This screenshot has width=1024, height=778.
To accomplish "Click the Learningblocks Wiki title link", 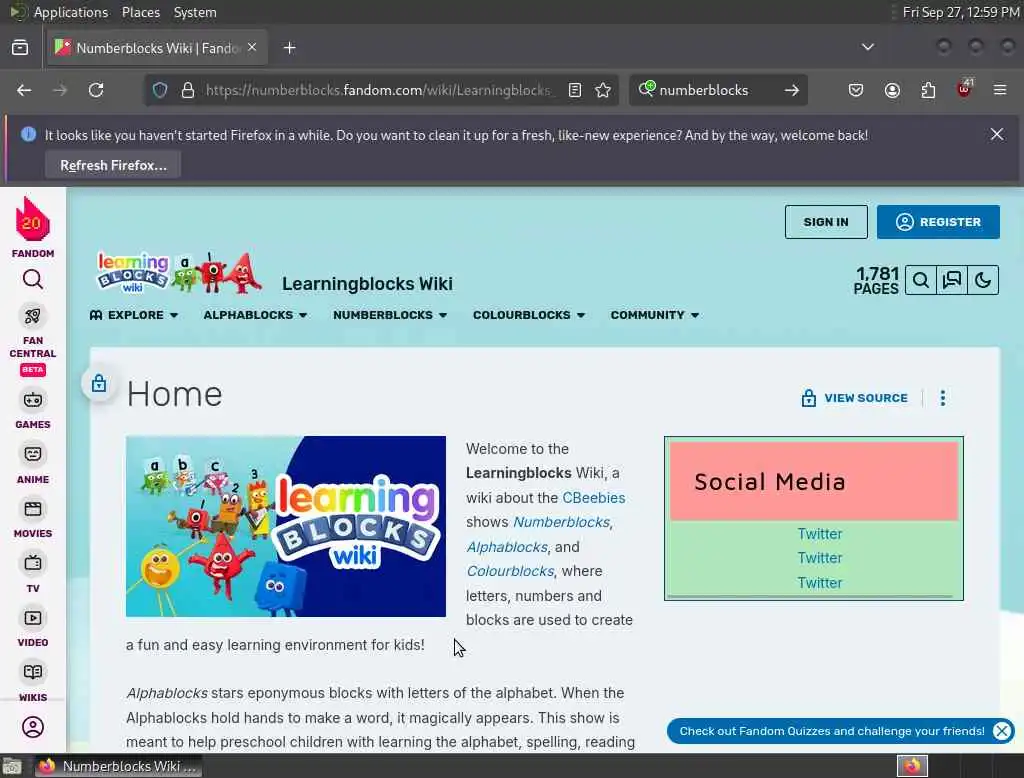I will click(367, 284).
